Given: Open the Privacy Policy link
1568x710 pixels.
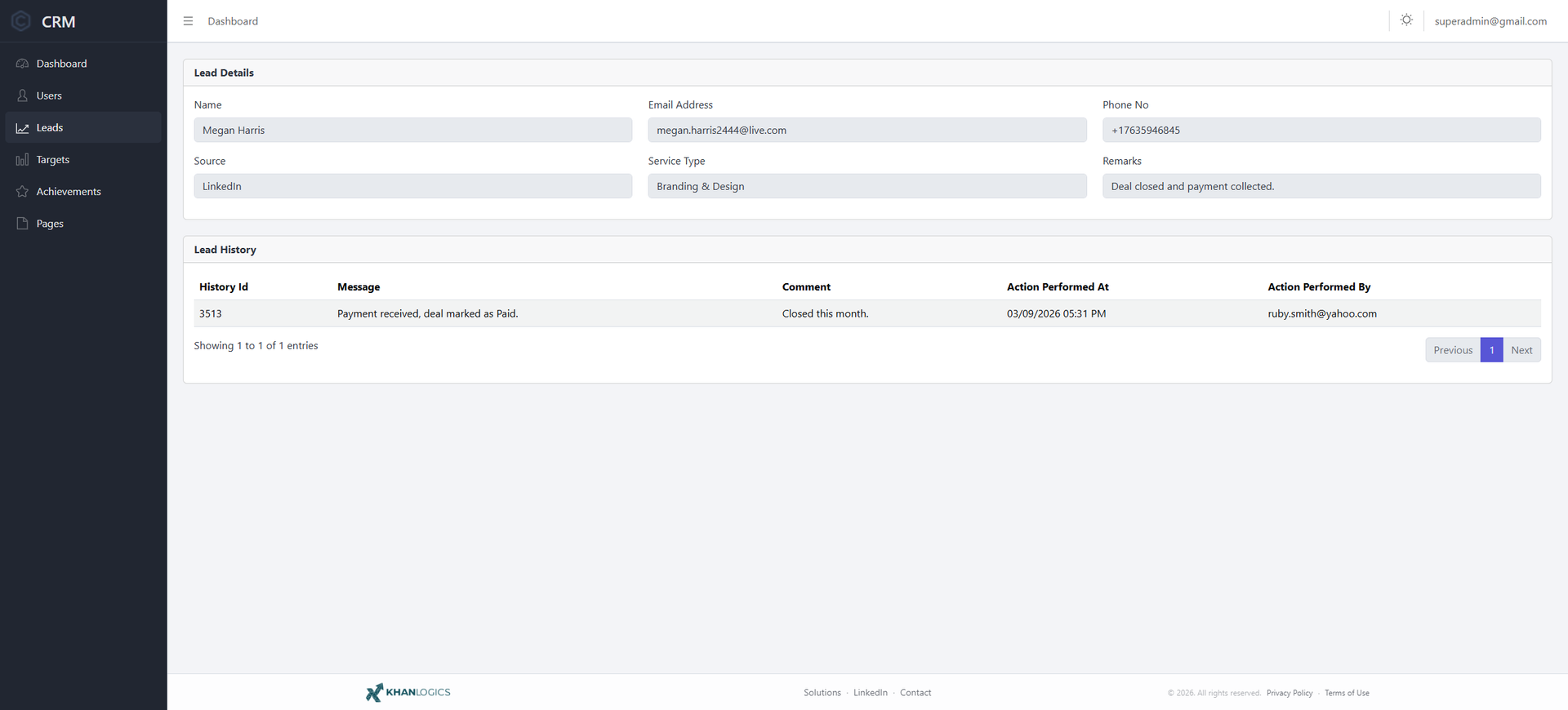Looking at the screenshot, I should click(1290, 693).
